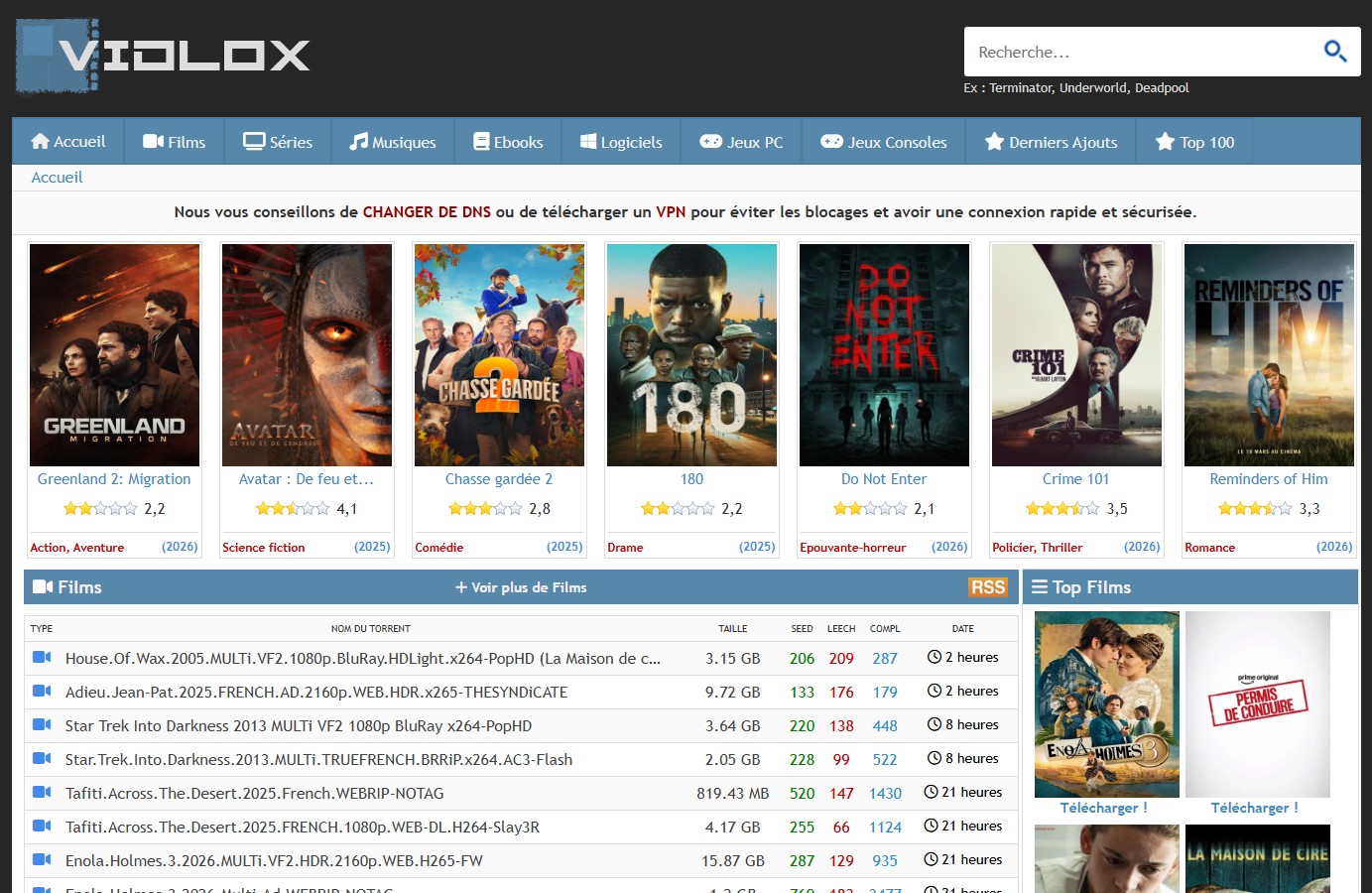The height and width of the screenshot is (893, 1372).
Task: Click the star icon beside Top 100
Action: pyautogui.click(x=1166, y=142)
